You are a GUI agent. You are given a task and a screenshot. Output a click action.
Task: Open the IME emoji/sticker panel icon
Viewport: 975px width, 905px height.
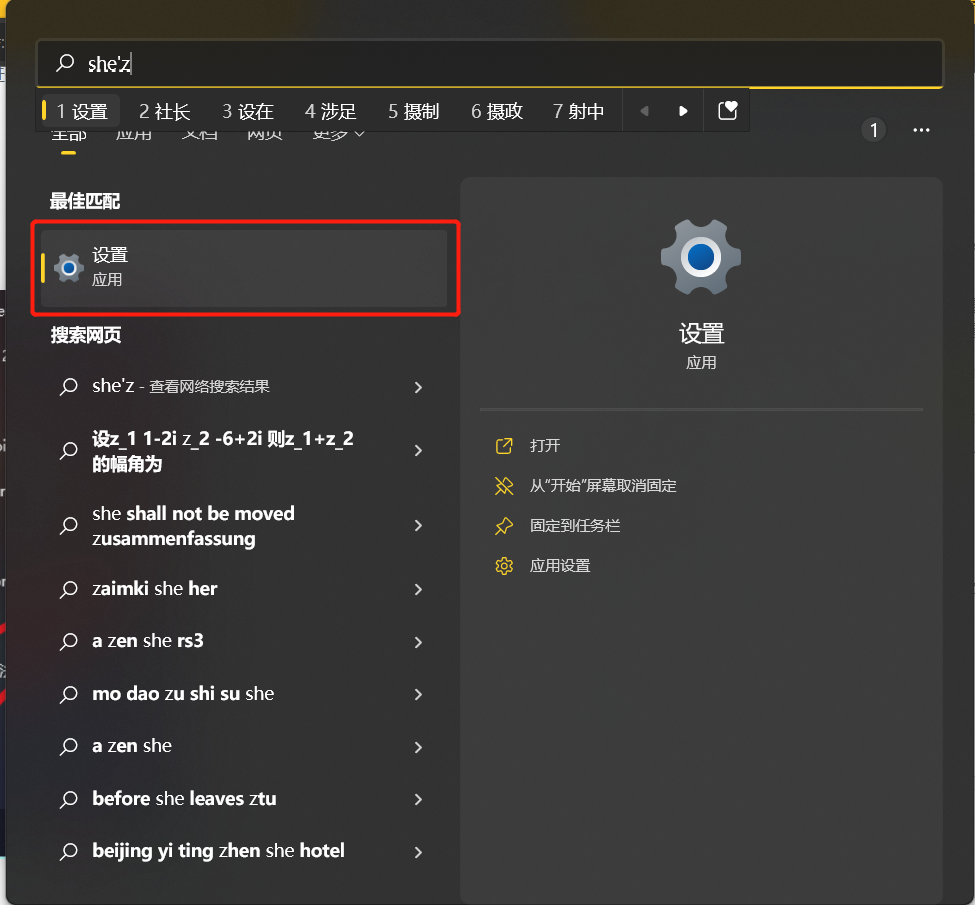click(727, 111)
